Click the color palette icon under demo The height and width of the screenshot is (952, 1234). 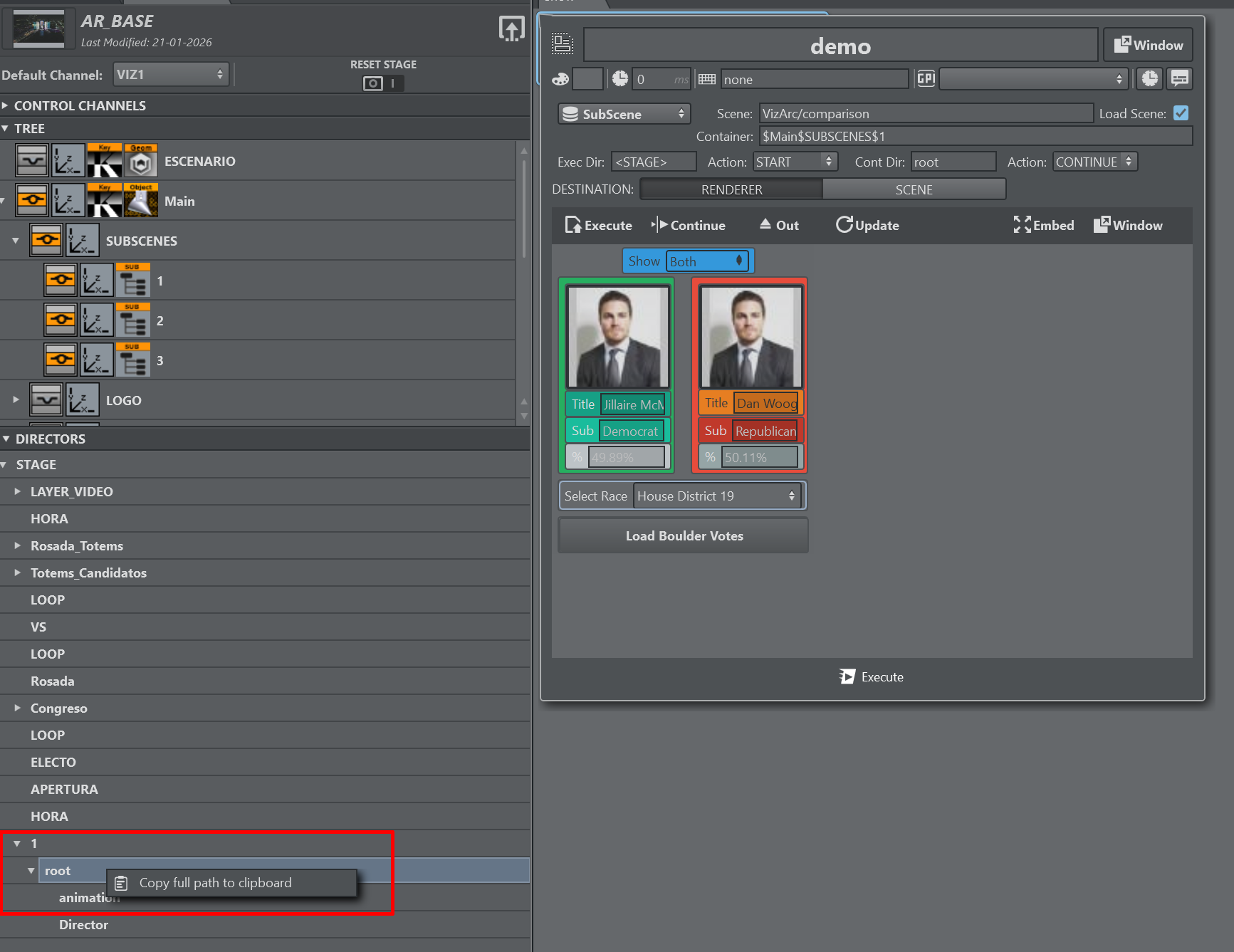(560, 79)
